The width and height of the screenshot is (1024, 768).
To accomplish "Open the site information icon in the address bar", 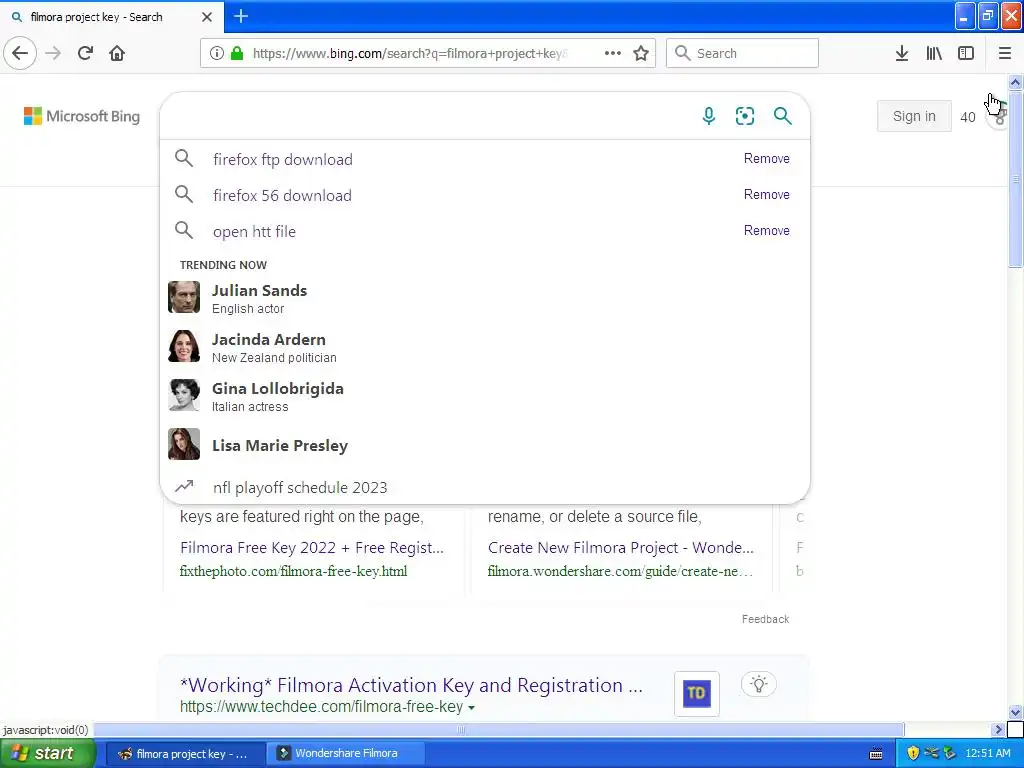I will 217,53.
